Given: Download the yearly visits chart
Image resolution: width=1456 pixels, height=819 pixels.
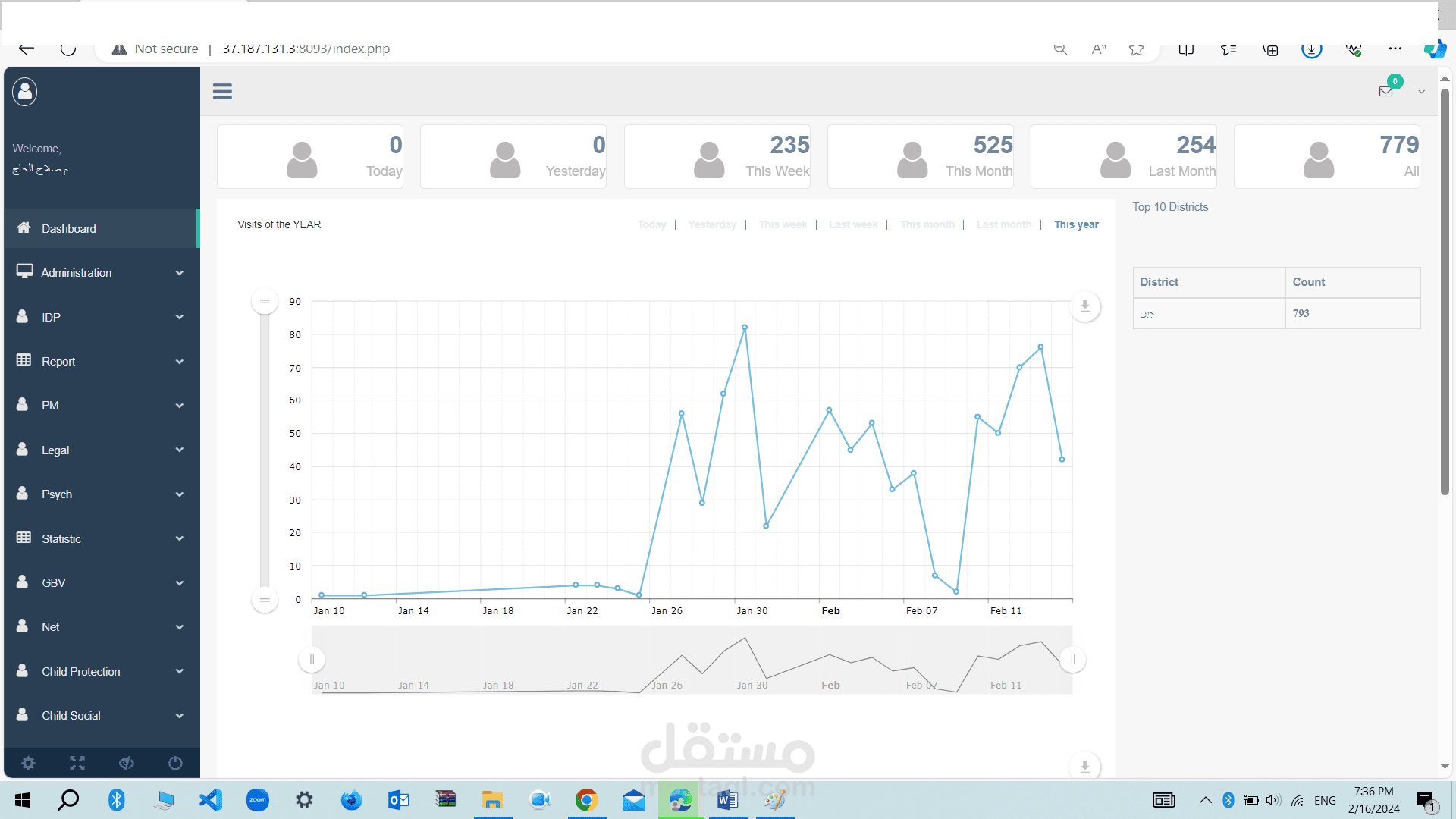Looking at the screenshot, I should pos(1085,306).
